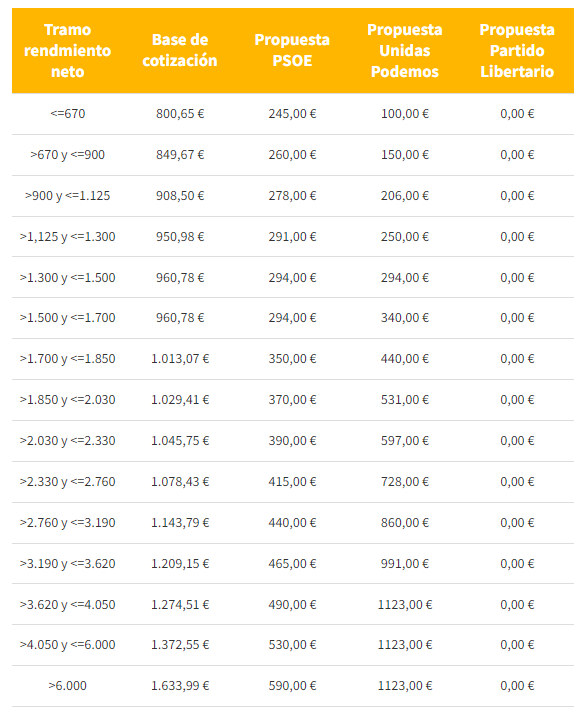This screenshot has height=717, width=582.
Task: Select the PSOE value '530,00 €'
Action: [293, 645]
